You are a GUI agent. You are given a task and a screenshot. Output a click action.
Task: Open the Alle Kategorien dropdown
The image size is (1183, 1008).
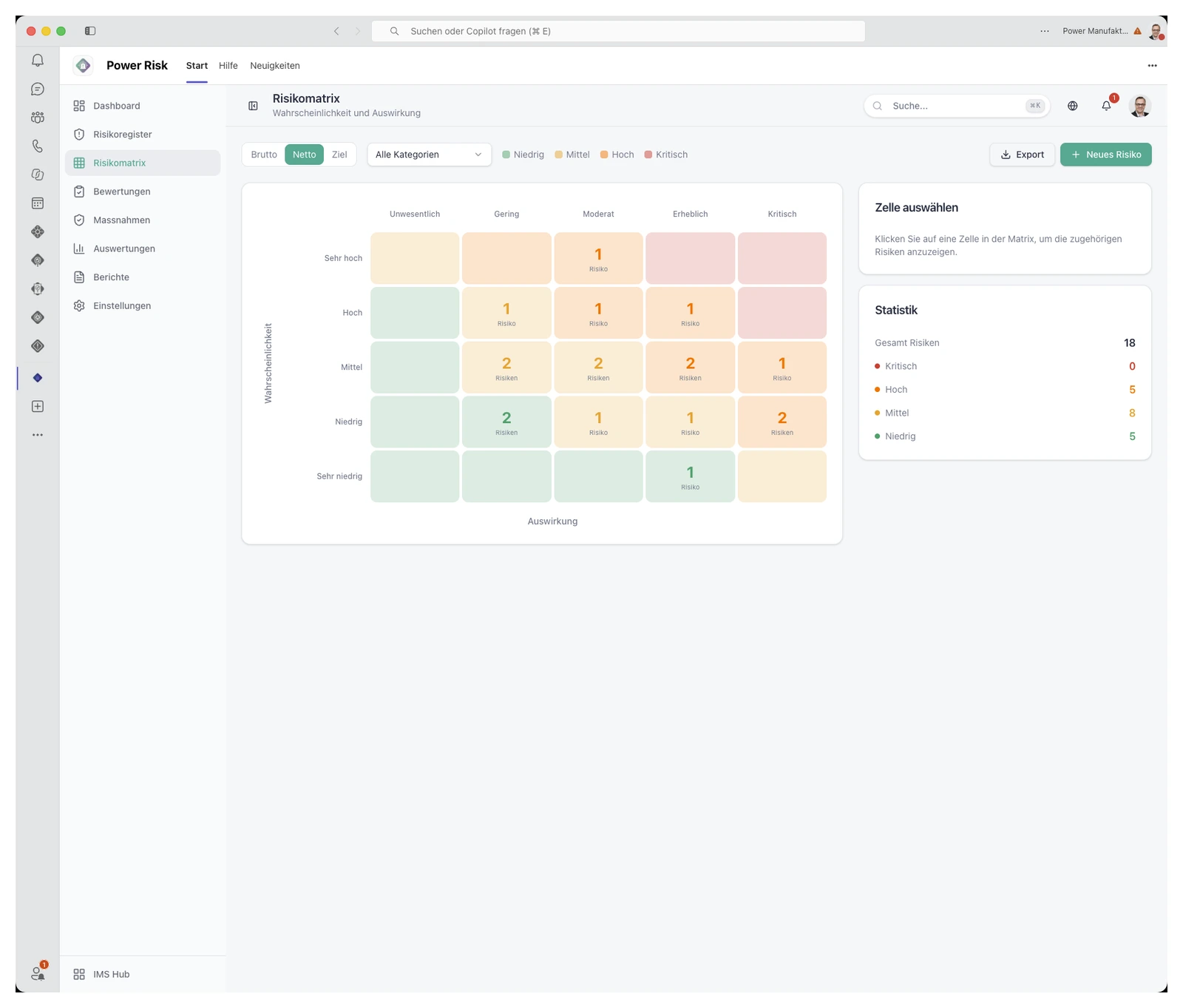pyautogui.click(x=429, y=155)
